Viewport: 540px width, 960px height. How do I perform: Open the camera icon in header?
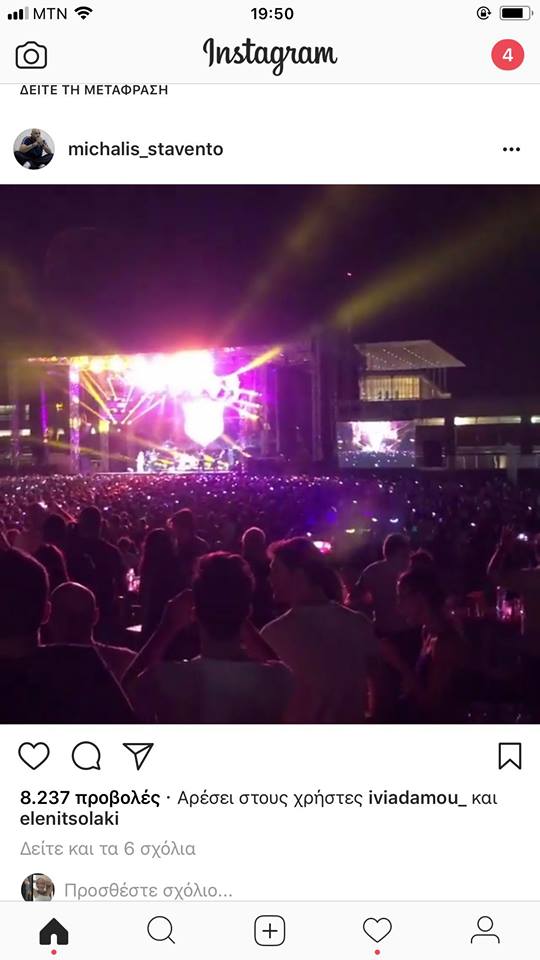coord(31,56)
